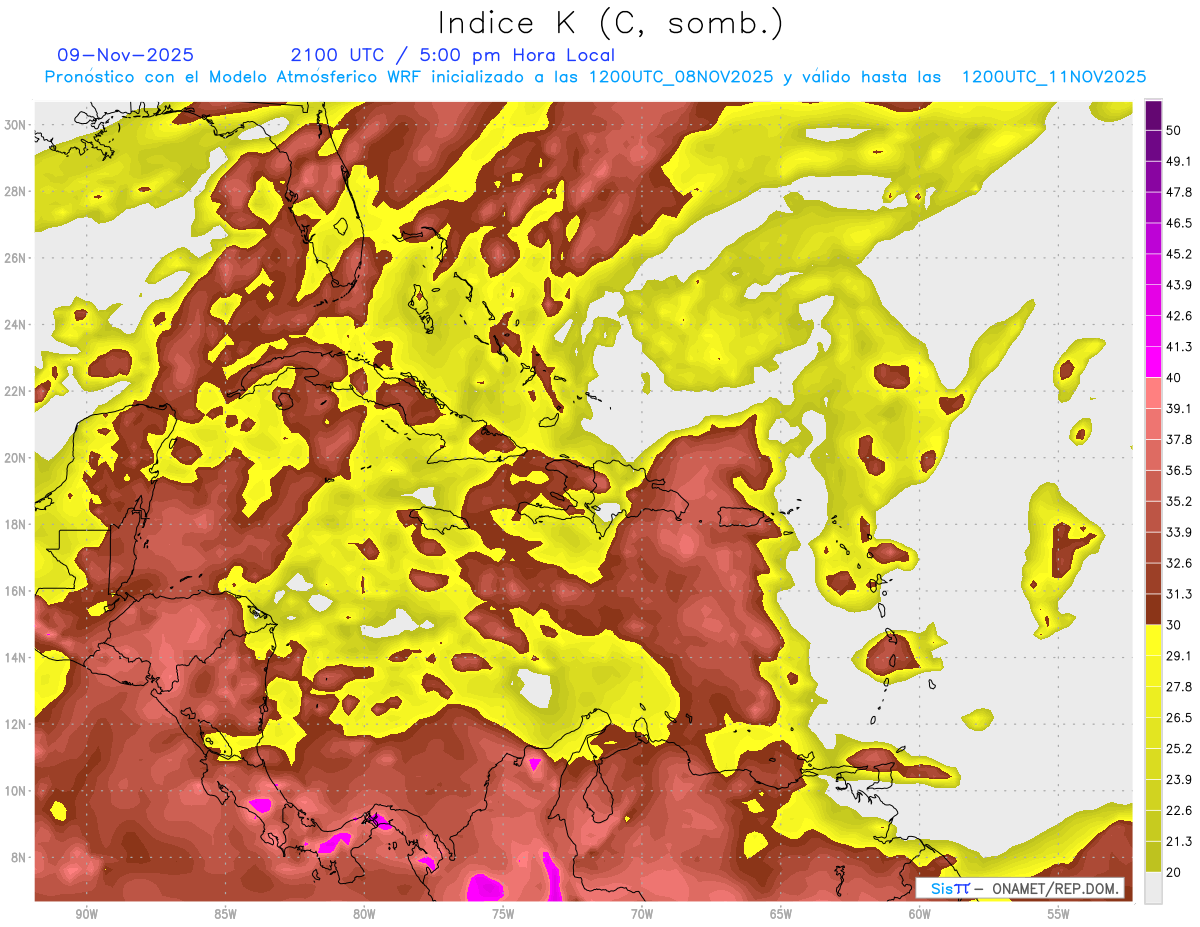Click the colorbar value 46.5
1200x927 pixels.
[x=1178, y=223]
